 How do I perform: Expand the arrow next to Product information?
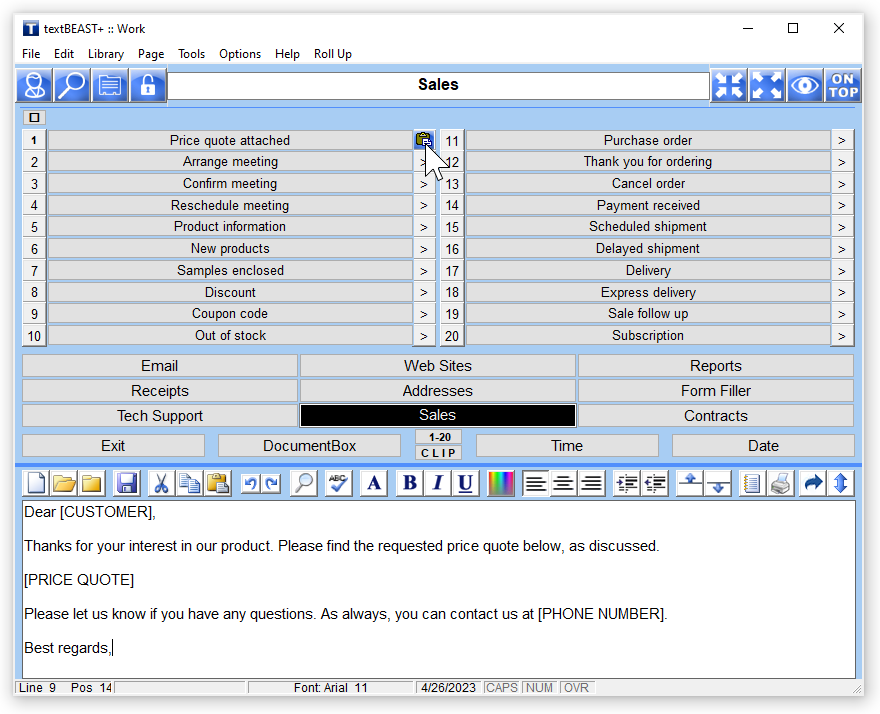[424, 227]
